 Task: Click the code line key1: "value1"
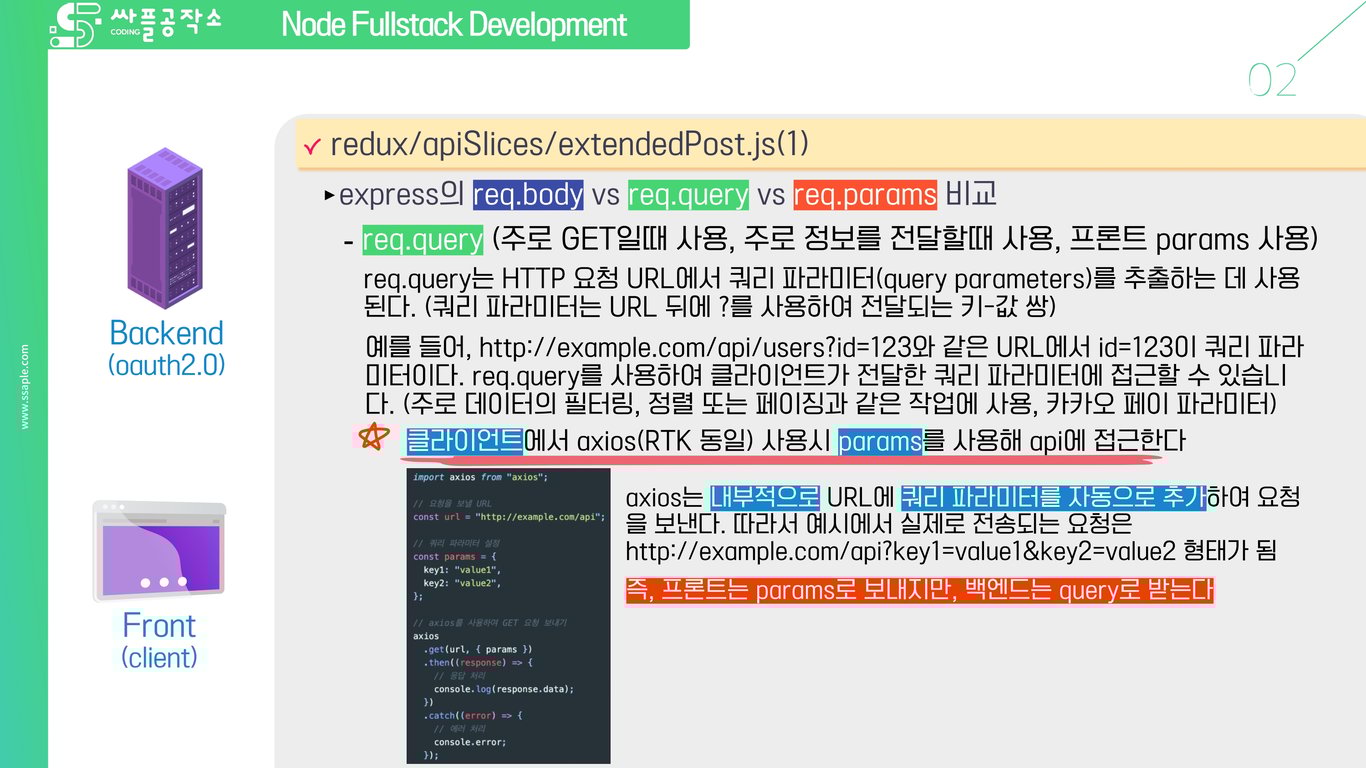tap(461, 569)
